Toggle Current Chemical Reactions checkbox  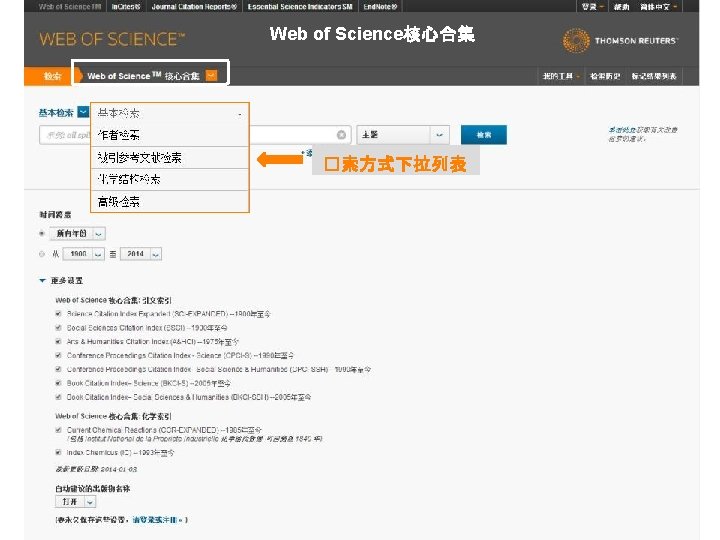(58, 430)
